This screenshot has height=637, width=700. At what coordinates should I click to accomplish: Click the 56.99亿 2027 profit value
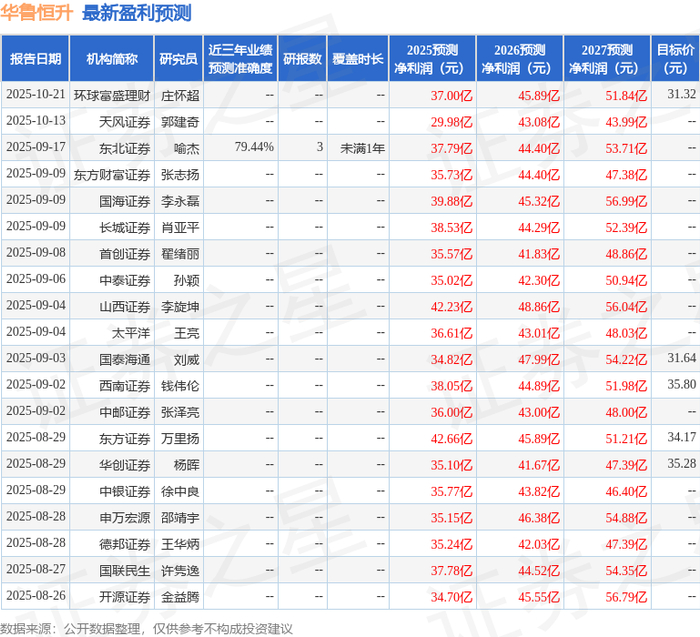coord(626,201)
